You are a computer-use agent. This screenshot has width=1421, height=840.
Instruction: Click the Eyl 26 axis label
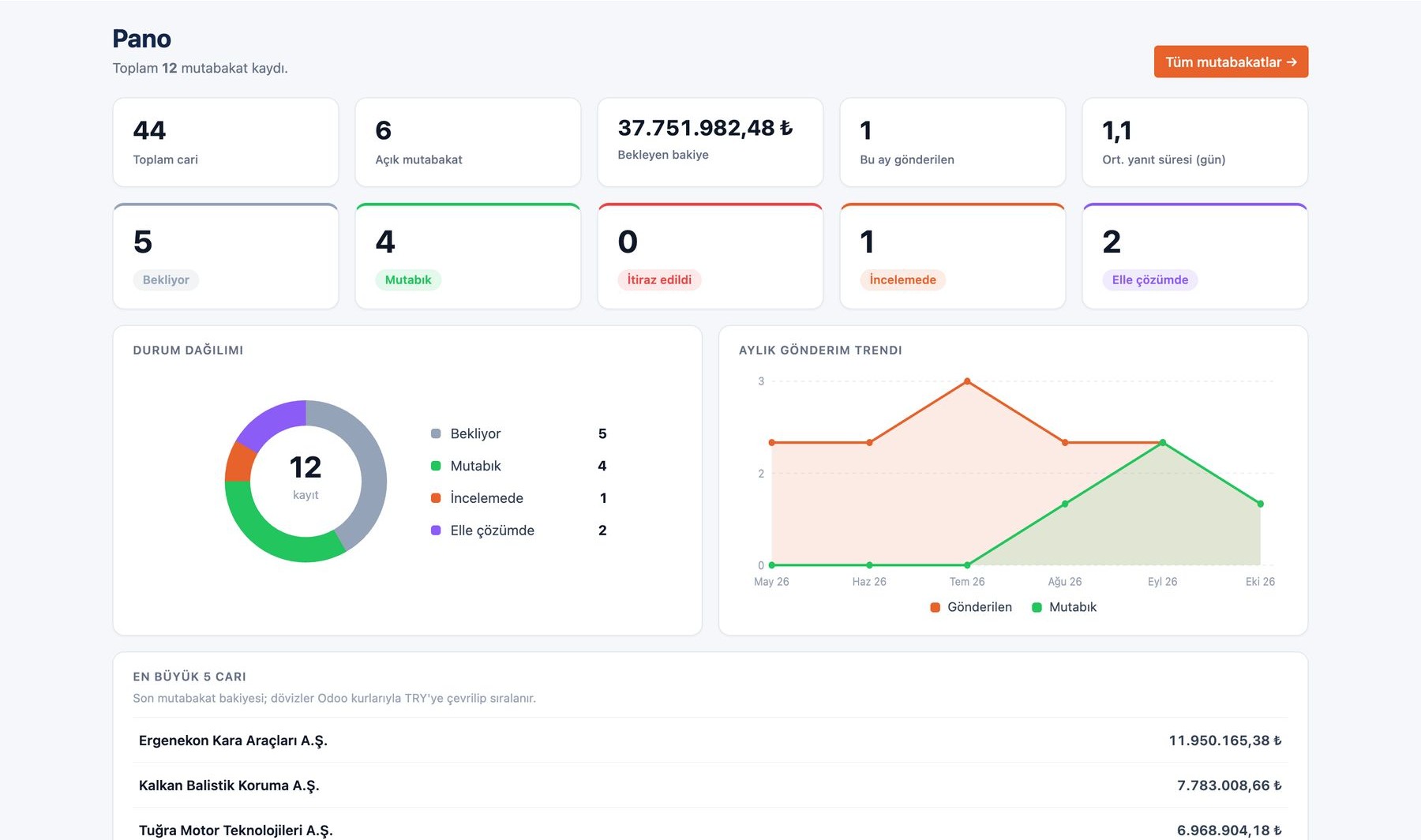click(1162, 582)
